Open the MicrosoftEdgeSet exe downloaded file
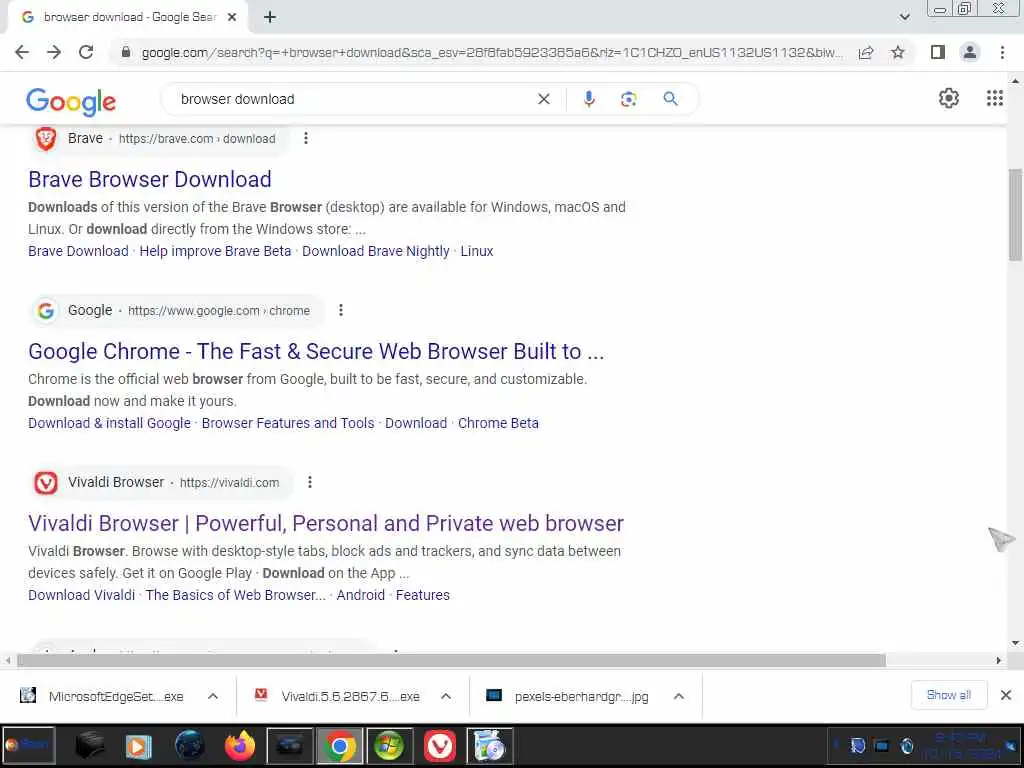The image size is (1024, 768). coord(104,696)
